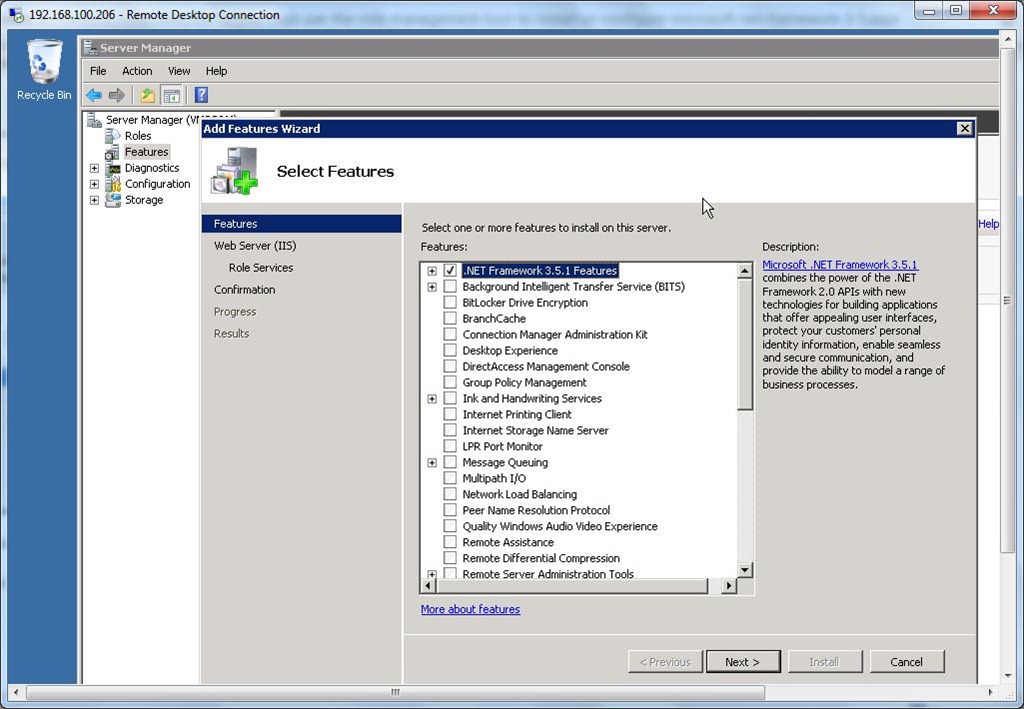Select Role Services wizard step
This screenshot has height=709, width=1024.
coord(261,268)
